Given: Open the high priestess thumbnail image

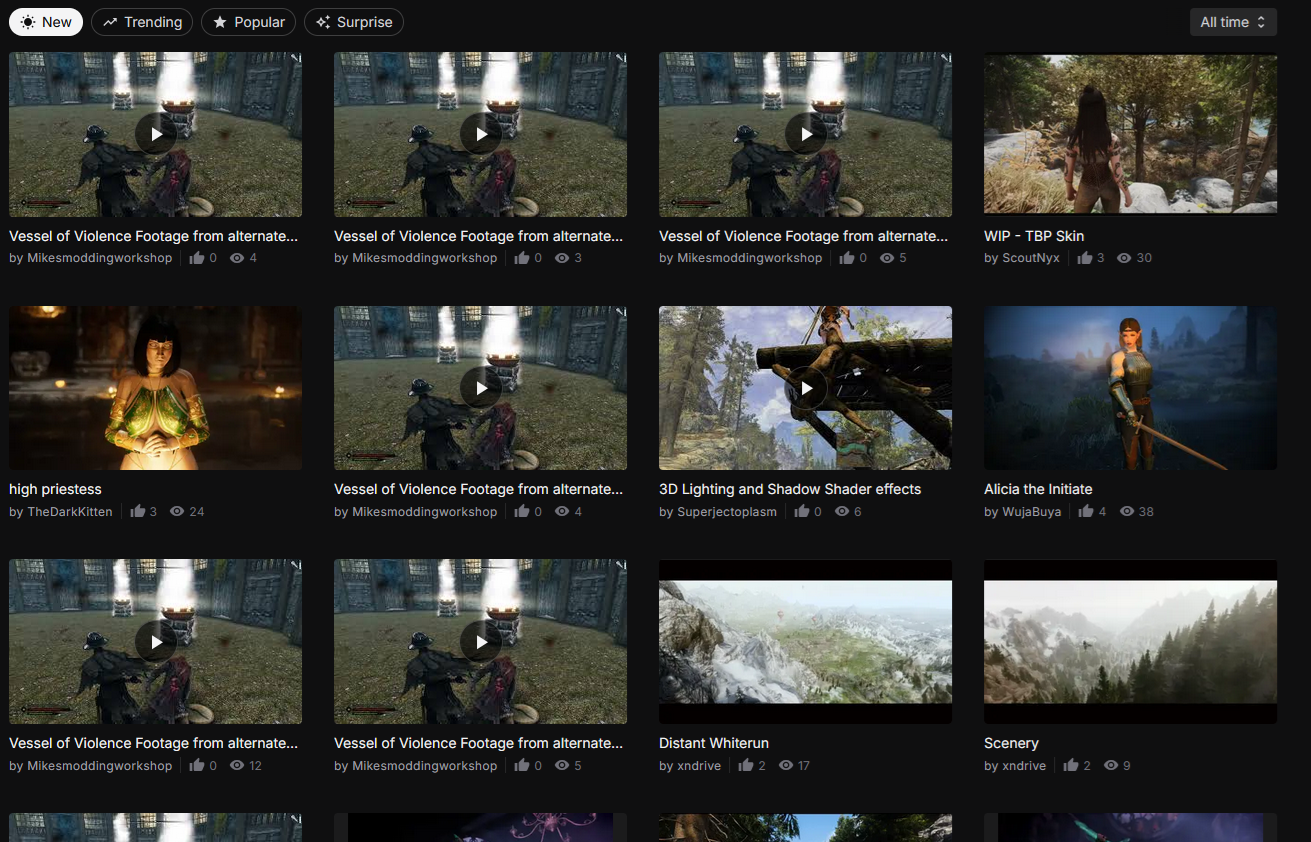Looking at the screenshot, I should click(x=155, y=388).
